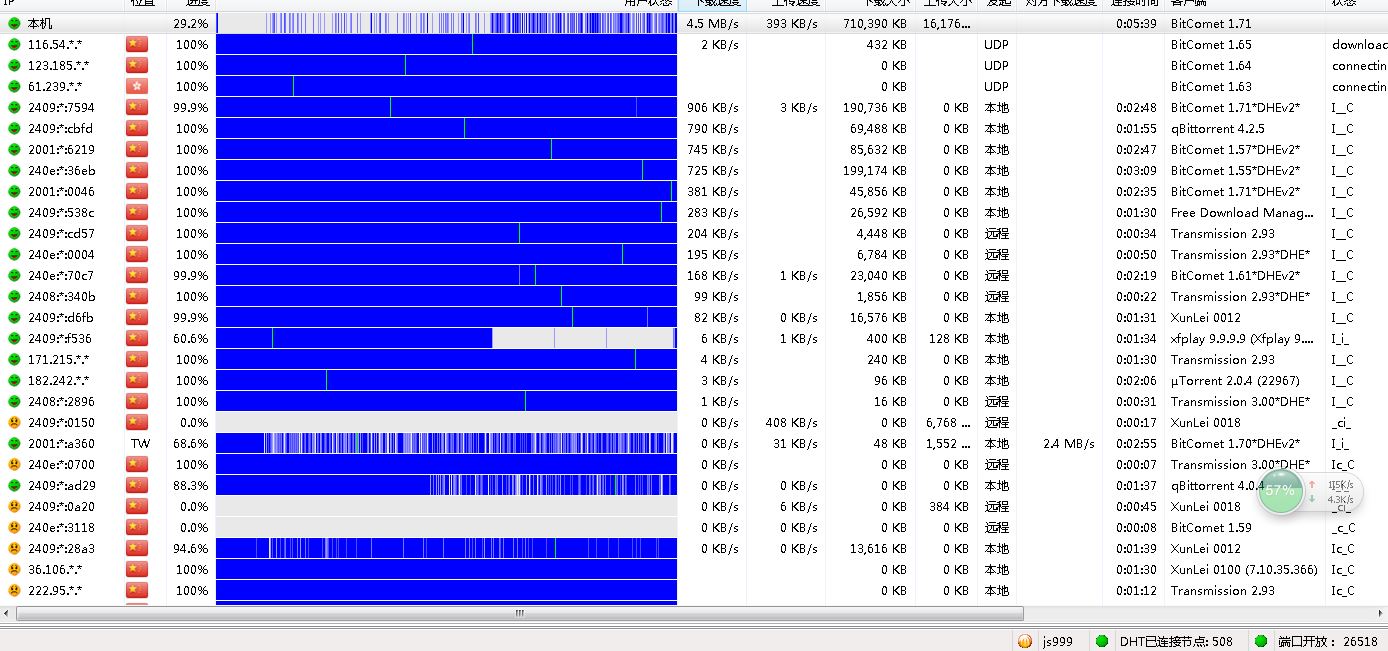Click the Hong Kong flag for 61.239.*.*

point(137,87)
